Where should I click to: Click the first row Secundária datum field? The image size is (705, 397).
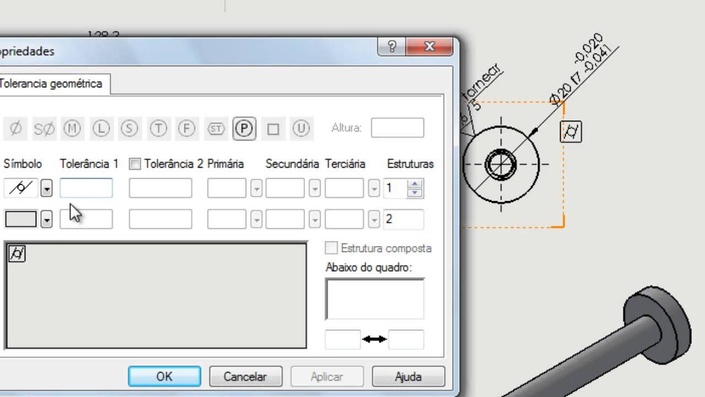pos(285,188)
